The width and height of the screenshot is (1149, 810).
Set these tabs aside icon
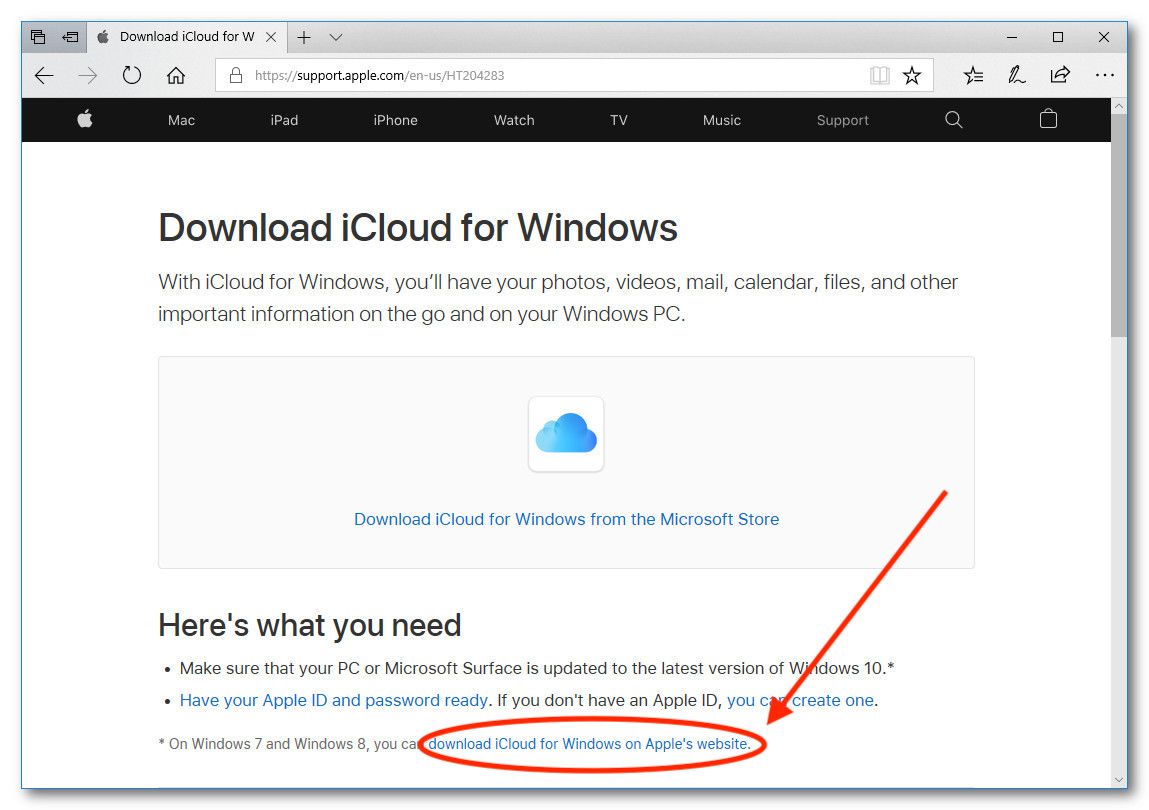click(x=71, y=37)
